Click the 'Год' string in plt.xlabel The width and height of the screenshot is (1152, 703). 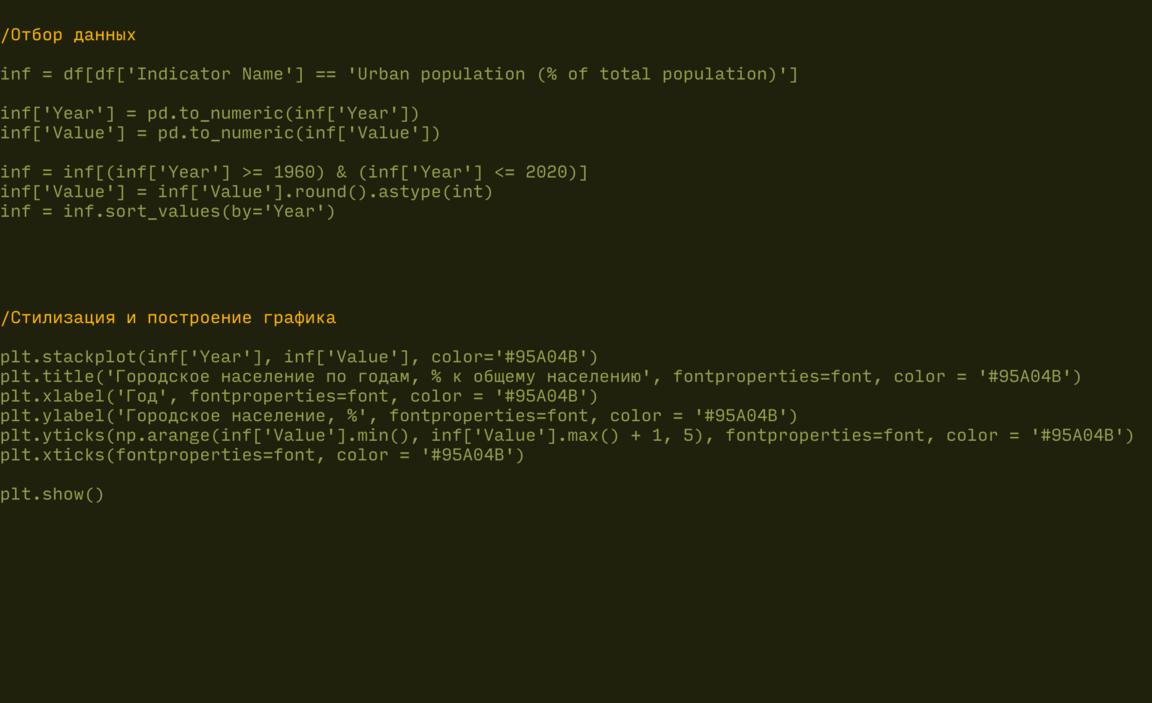click(142, 396)
